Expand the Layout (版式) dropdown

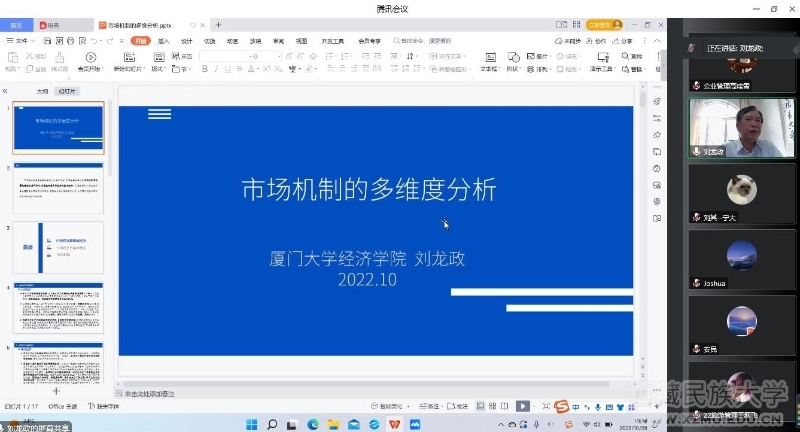[x=159, y=69]
